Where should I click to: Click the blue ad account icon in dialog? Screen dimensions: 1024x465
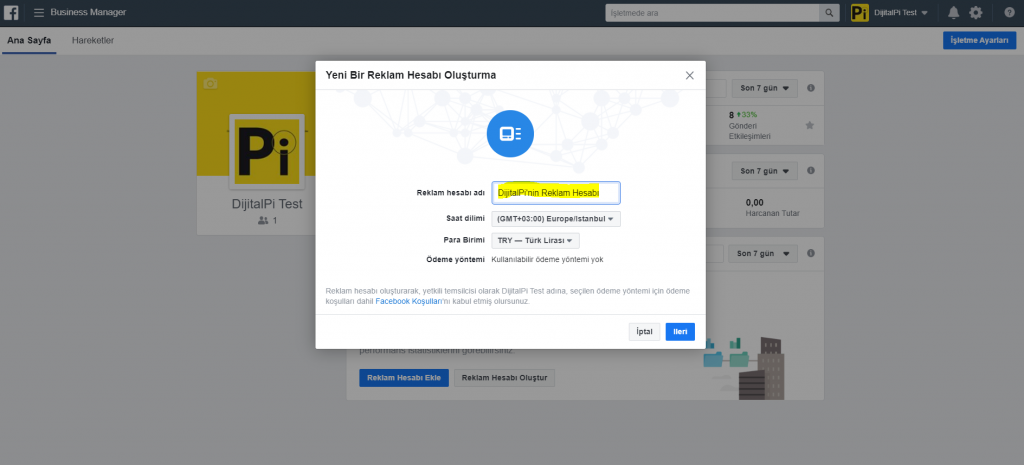pos(510,134)
